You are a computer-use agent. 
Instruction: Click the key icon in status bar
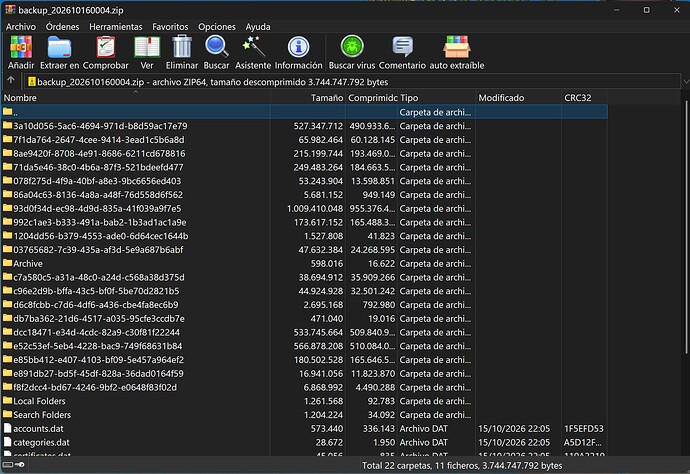click(x=20, y=464)
